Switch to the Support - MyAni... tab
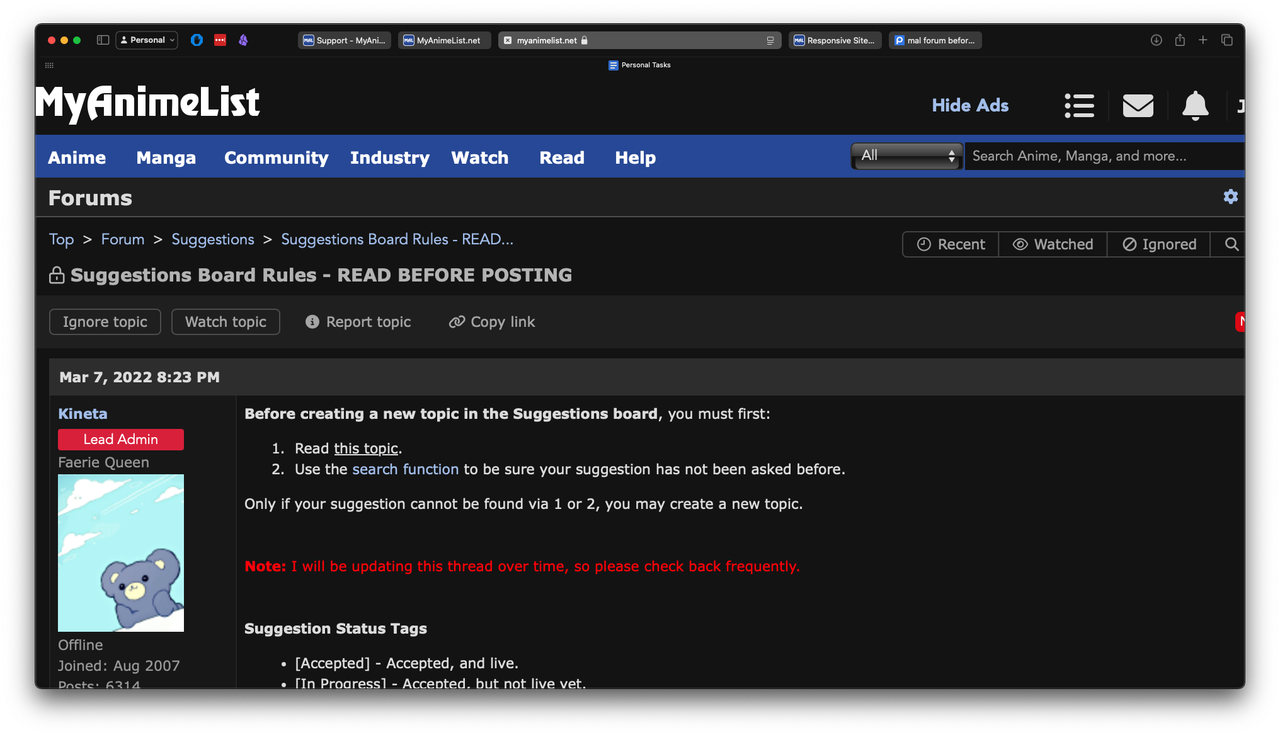This screenshot has height=735, width=1280. pos(345,40)
